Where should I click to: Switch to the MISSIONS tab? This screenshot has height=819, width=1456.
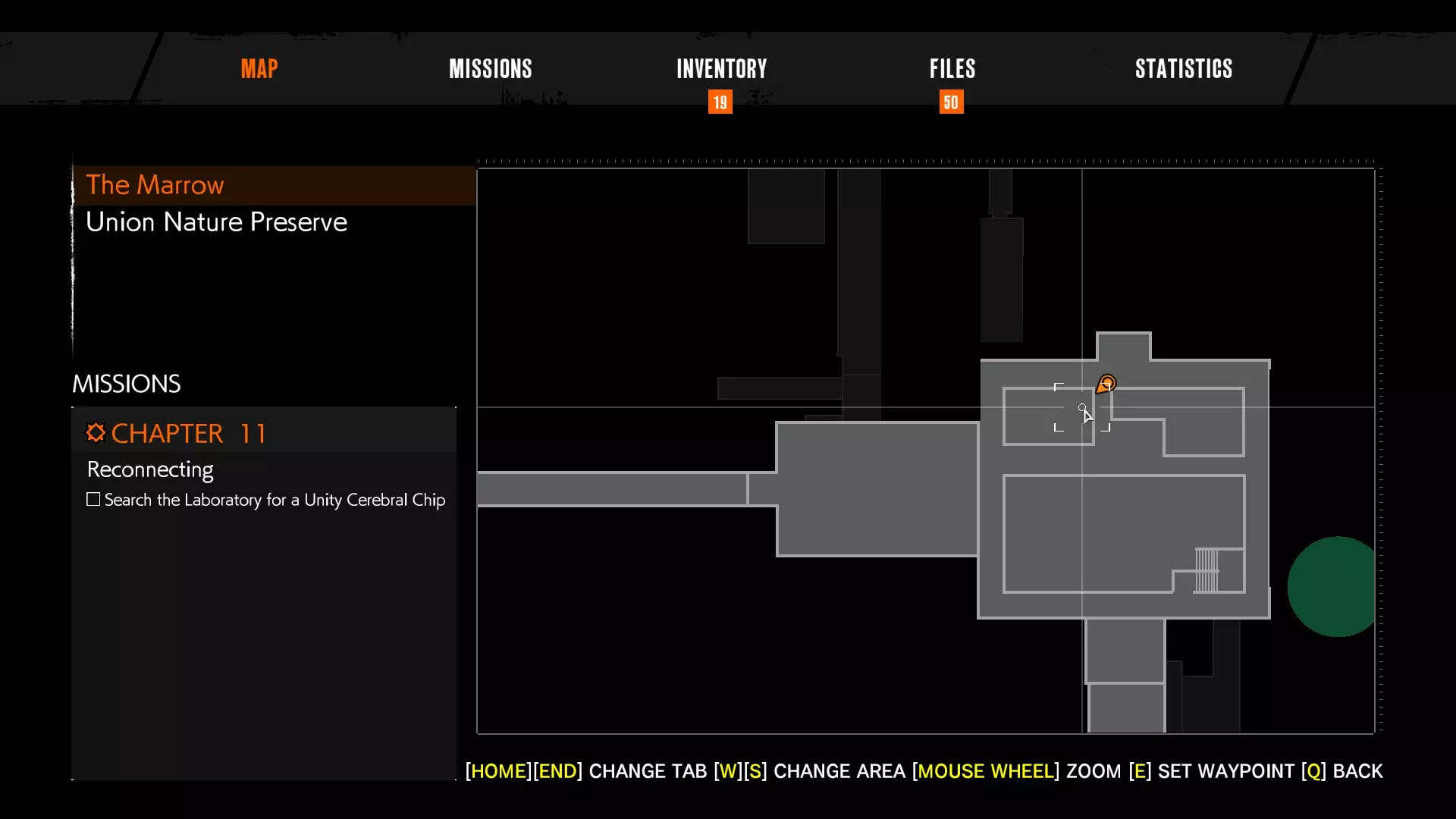click(491, 69)
